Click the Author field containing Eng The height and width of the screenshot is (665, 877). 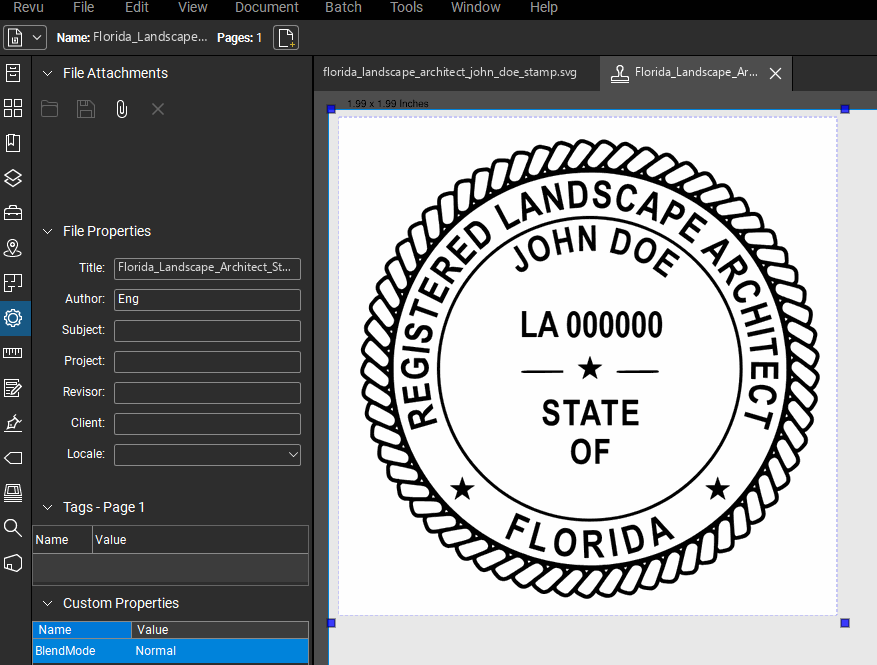pos(207,300)
